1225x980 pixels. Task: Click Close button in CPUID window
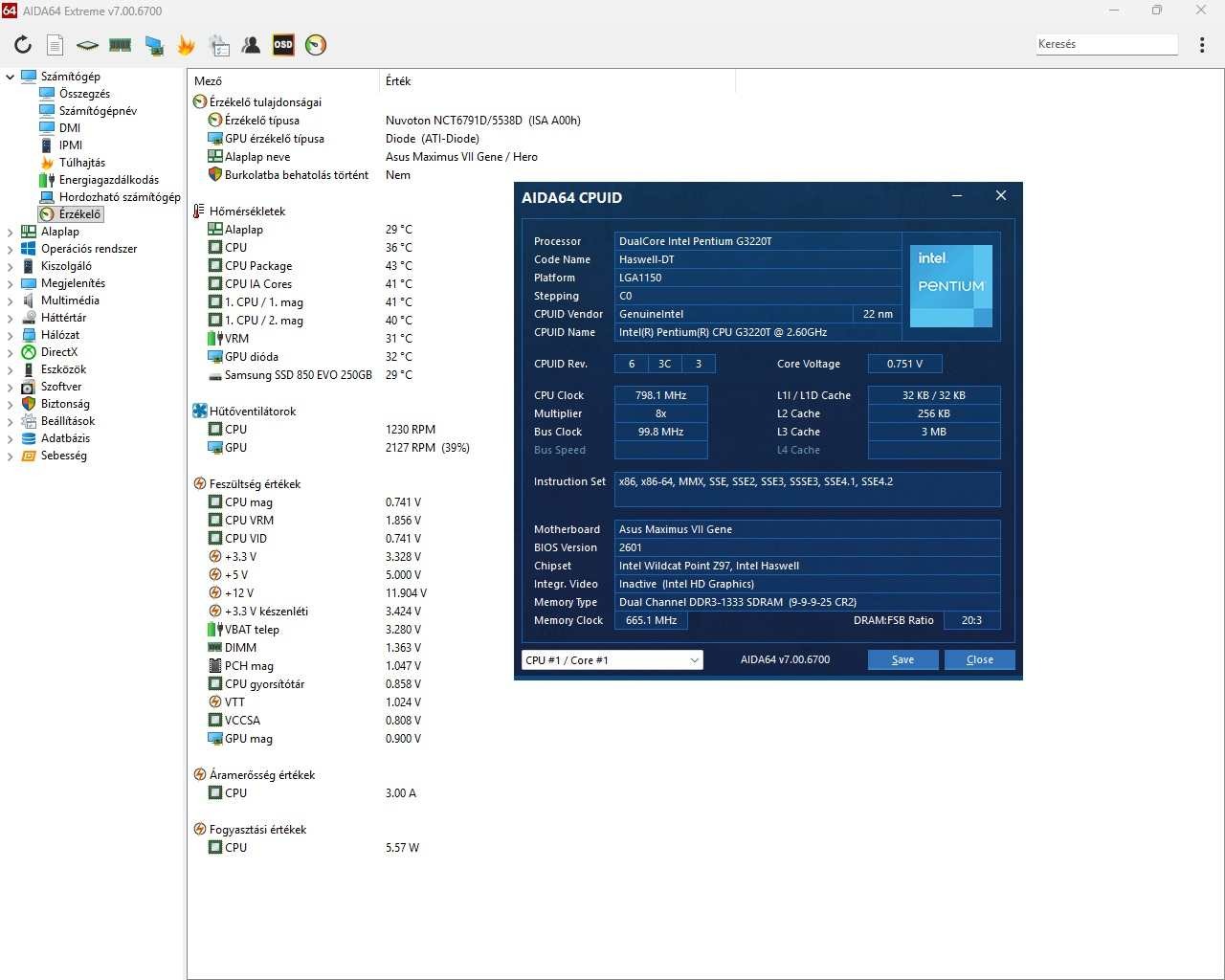980,660
